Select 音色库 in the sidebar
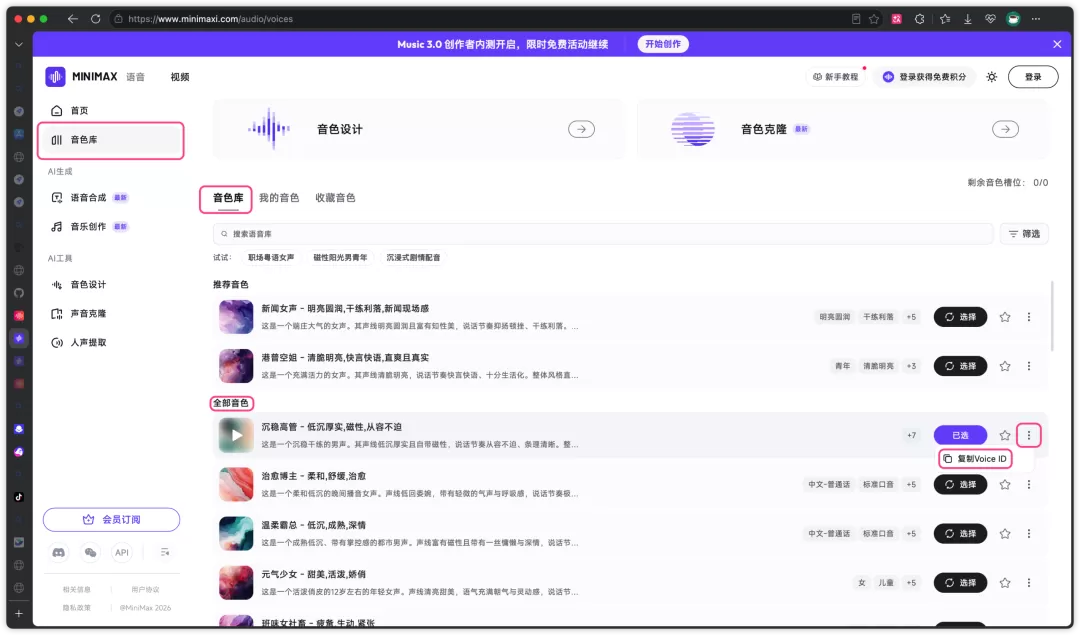This screenshot has width=1080, height=635. click(111, 140)
